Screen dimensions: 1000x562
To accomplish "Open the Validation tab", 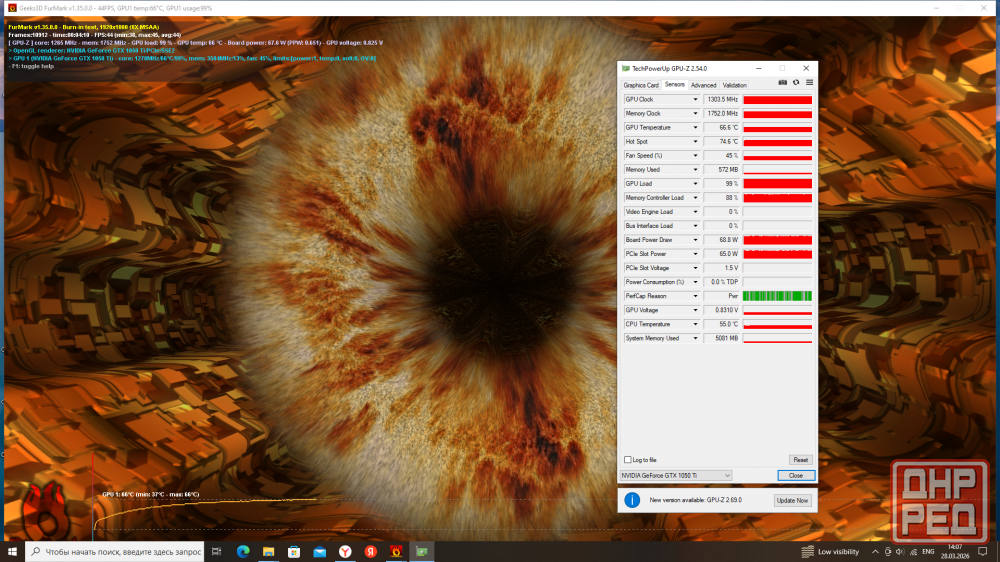I will 734,85.
